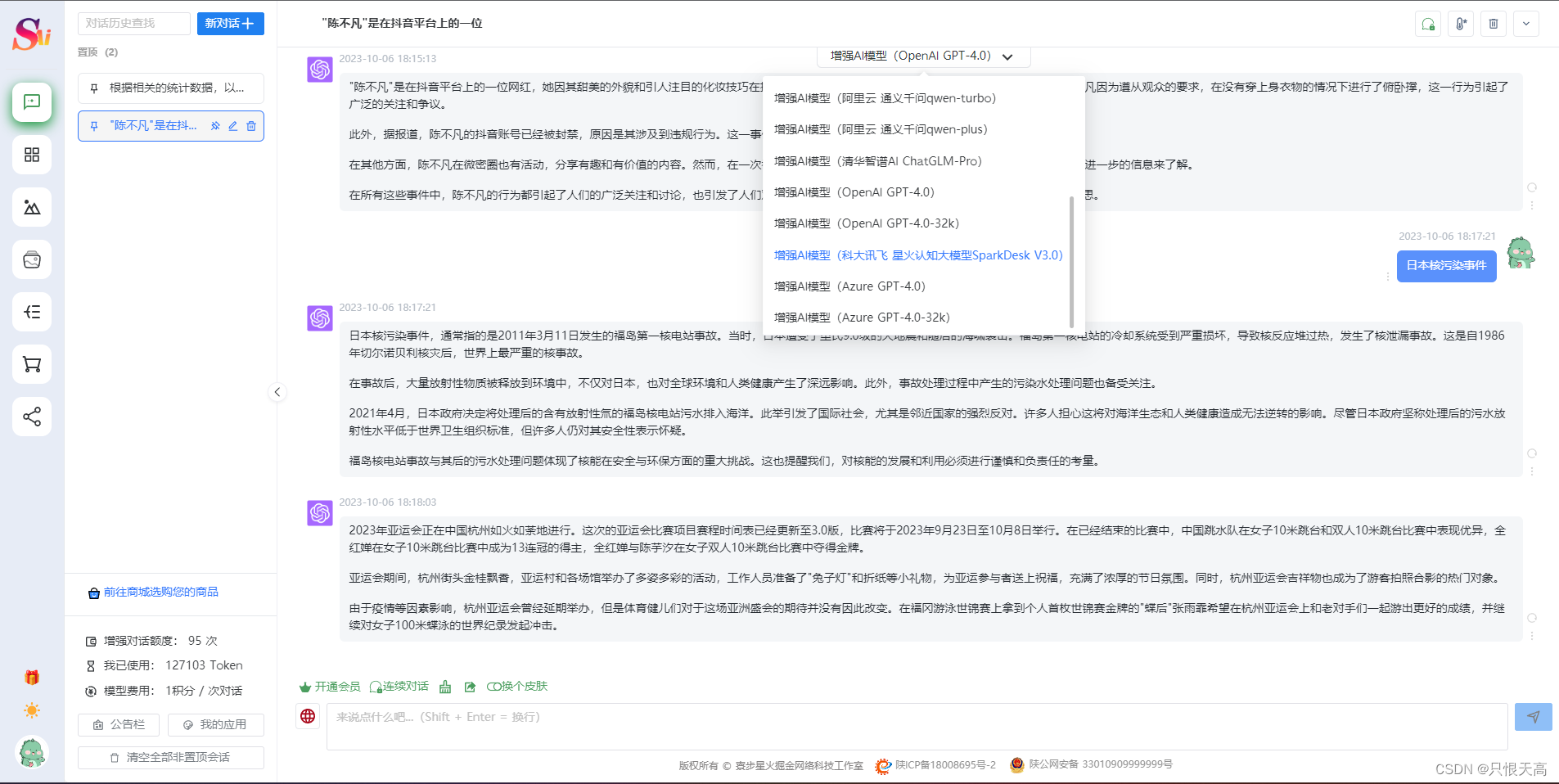1559x784 pixels.
Task: Click the export share arrow icon above input
Action: tap(470, 687)
